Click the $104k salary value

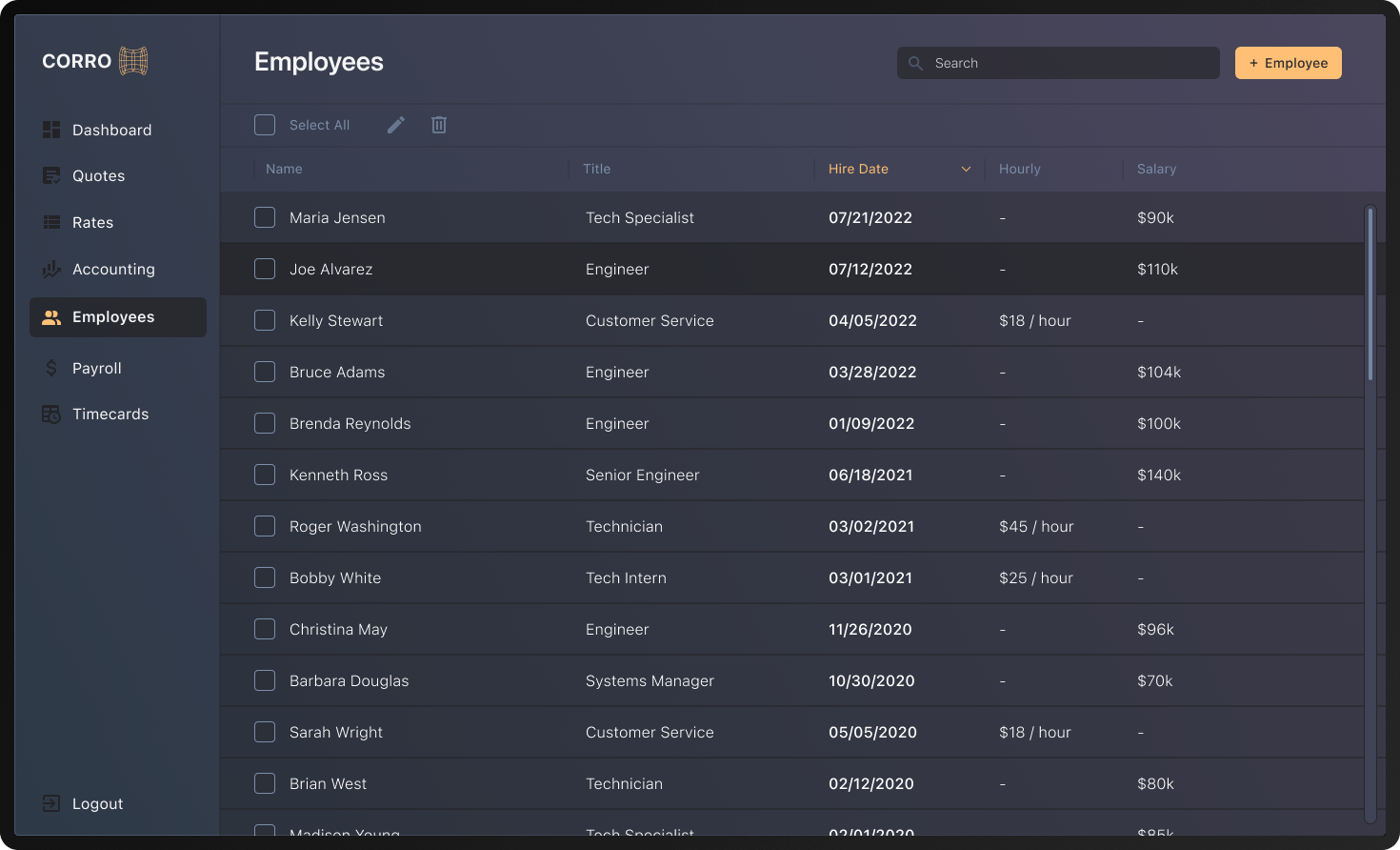pos(1159,372)
